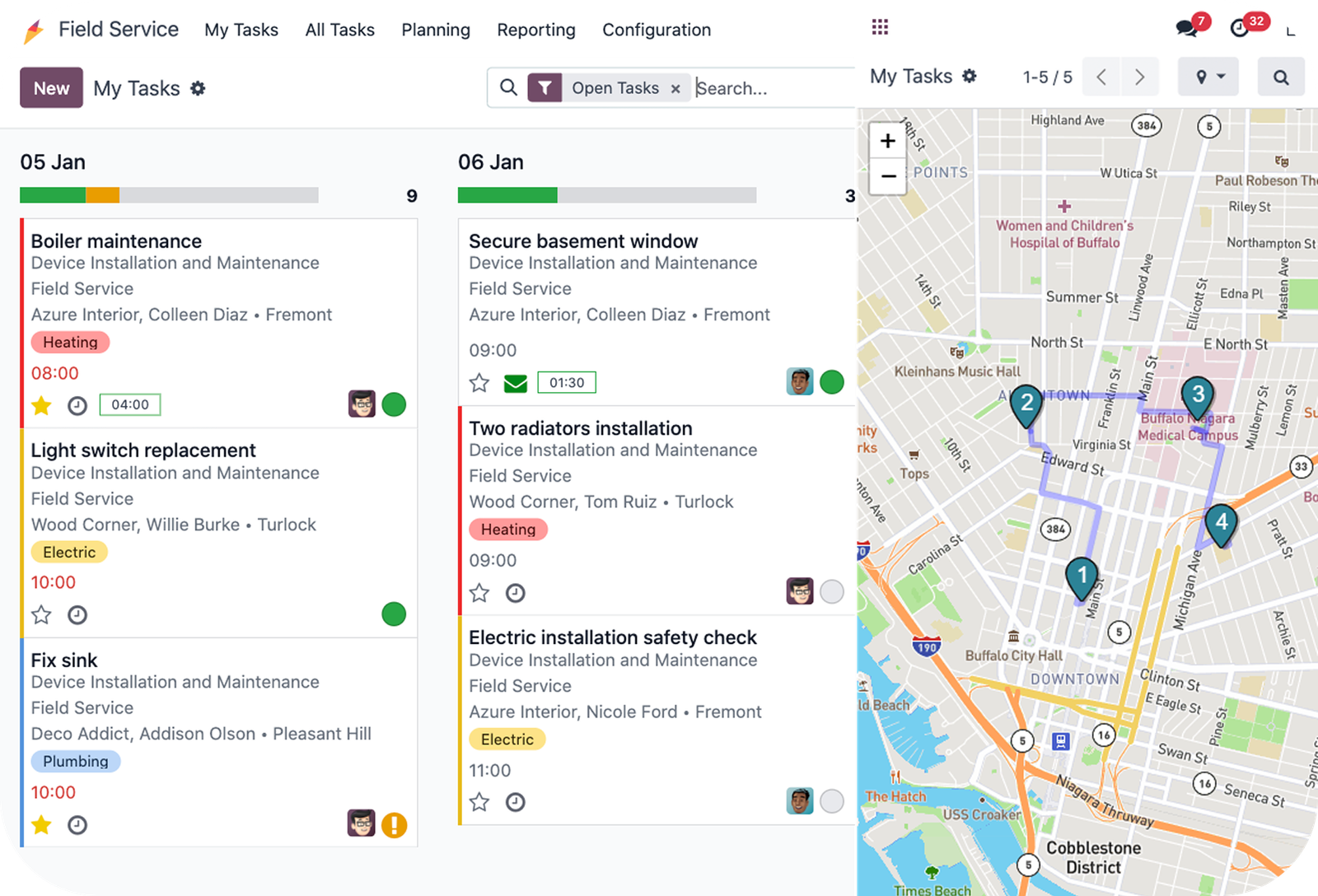The width and height of the screenshot is (1318, 896).
Task: Click the clock activity icon on Light switch replacement
Action: pyautogui.click(x=77, y=615)
